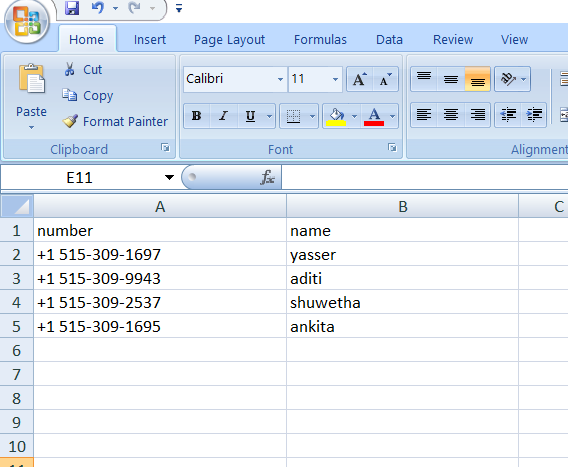Open Font dialog launcher

pos(392,147)
